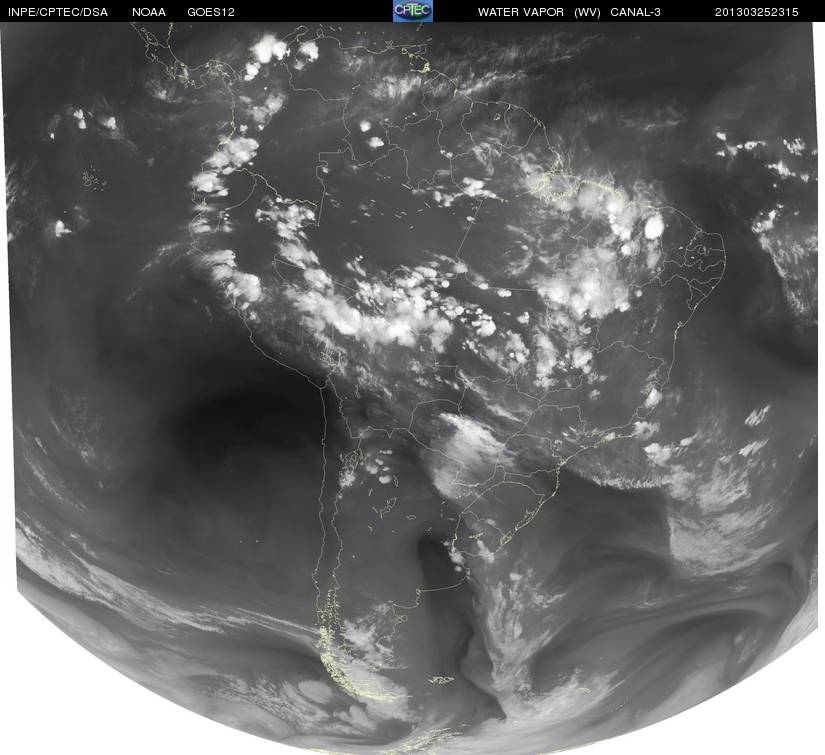Click the CANAL-3 channel label
Viewport: 825px width, 755px height.
[636, 12]
